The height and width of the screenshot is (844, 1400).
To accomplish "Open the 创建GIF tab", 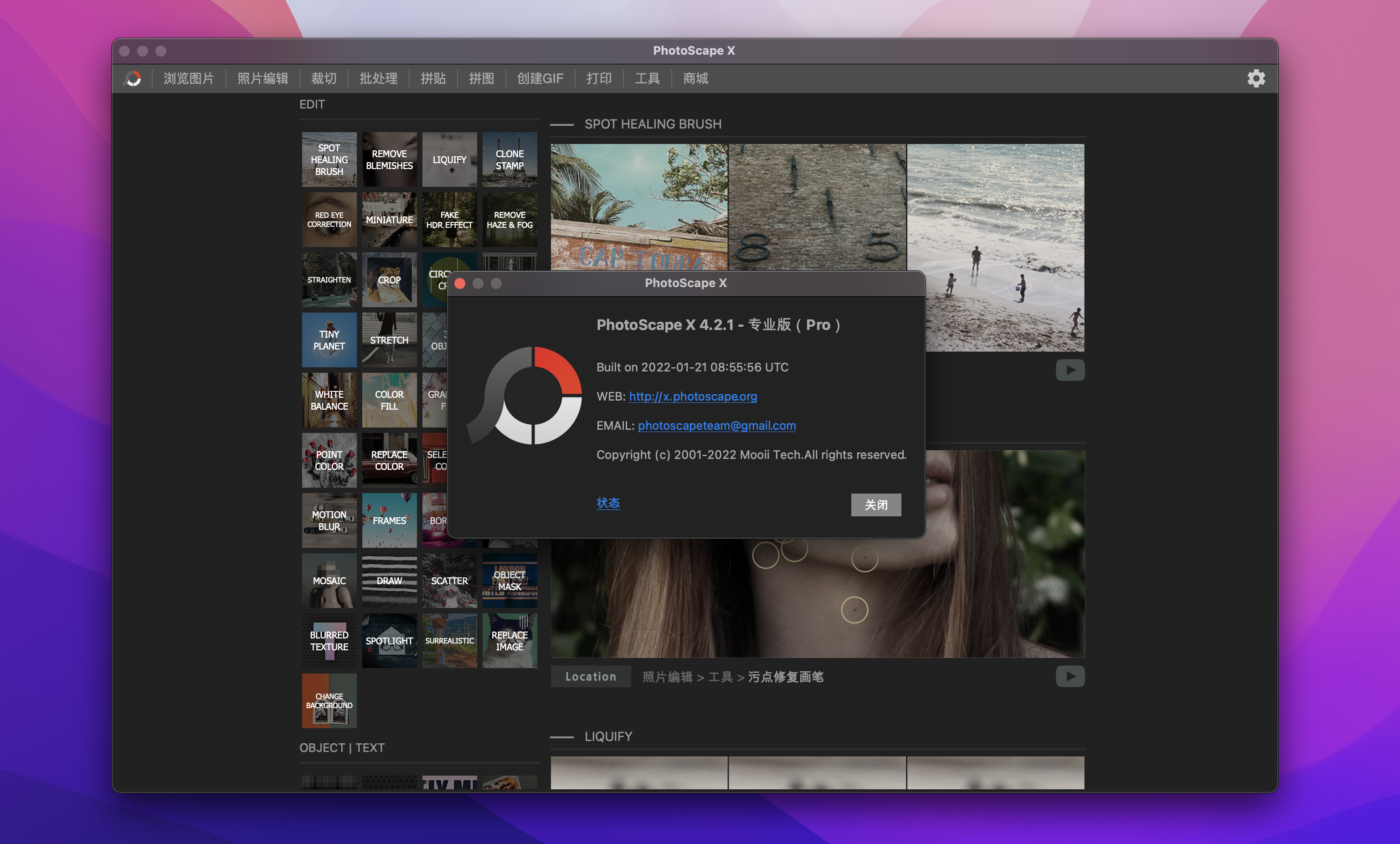I will [540, 78].
